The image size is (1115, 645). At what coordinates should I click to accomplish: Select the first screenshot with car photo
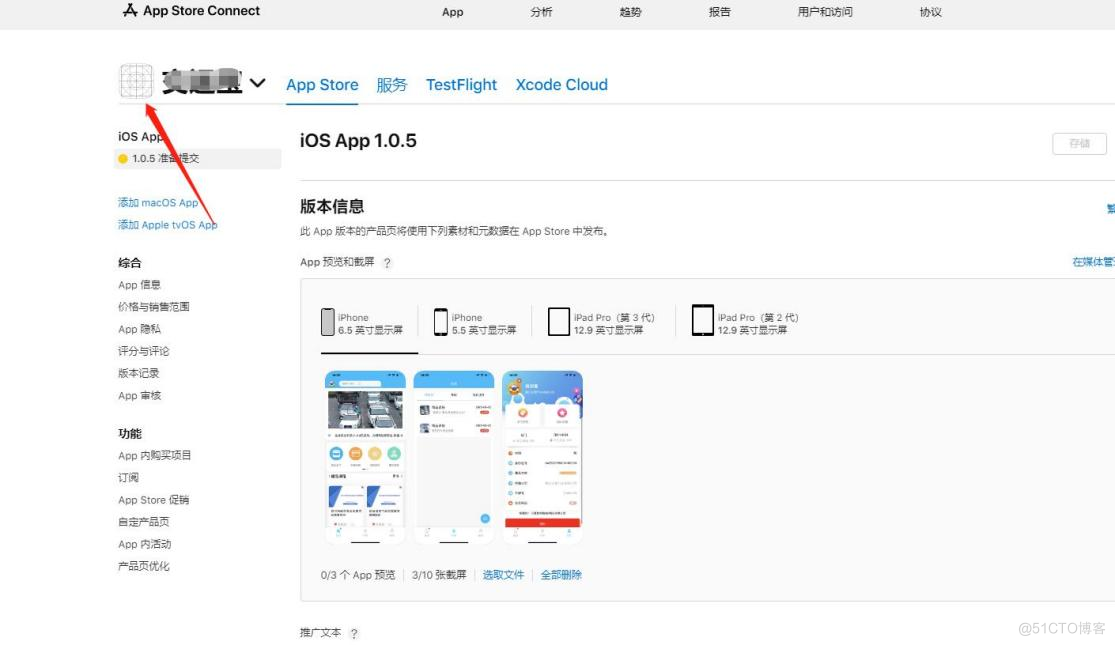pos(365,457)
